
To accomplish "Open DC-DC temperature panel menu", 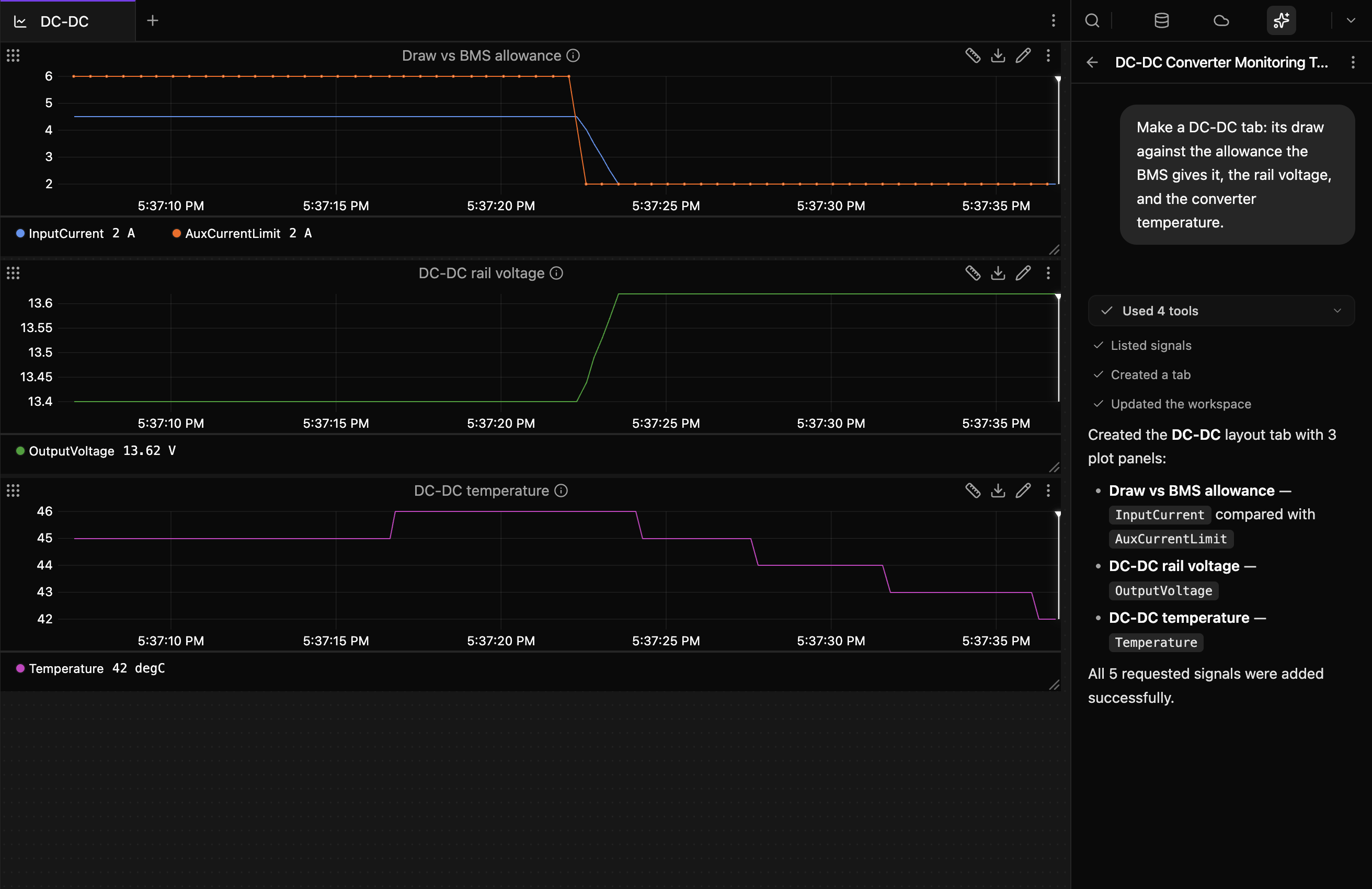I will point(1048,490).
